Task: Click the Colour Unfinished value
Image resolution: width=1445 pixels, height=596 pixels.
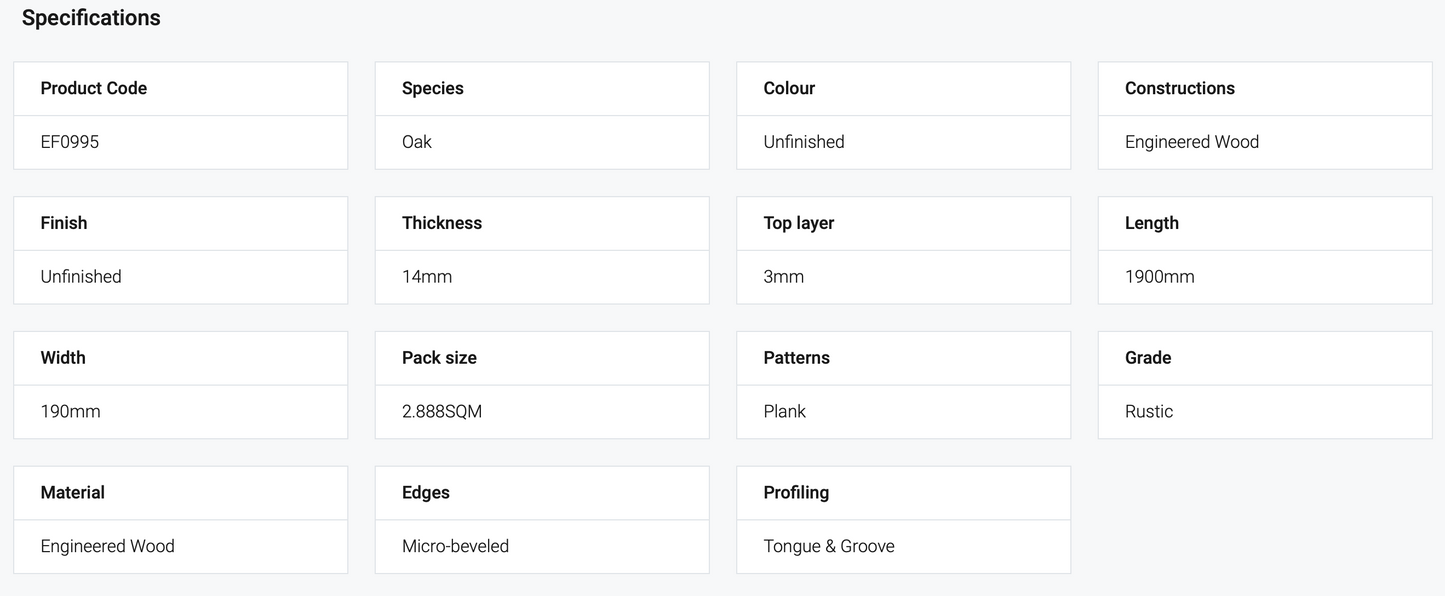Action: click(804, 142)
